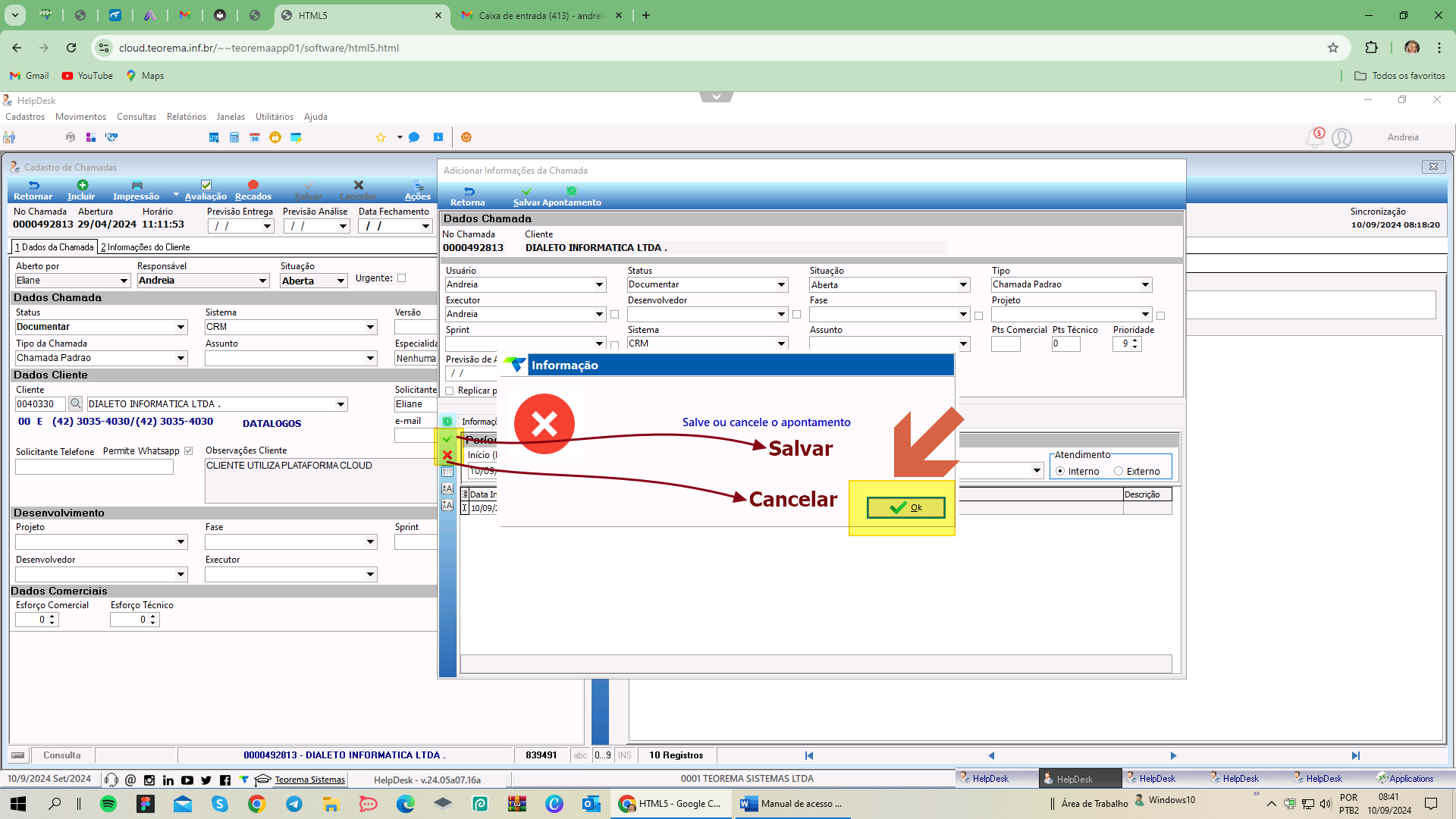Toggle the Urgente checkbox

pyautogui.click(x=402, y=278)
